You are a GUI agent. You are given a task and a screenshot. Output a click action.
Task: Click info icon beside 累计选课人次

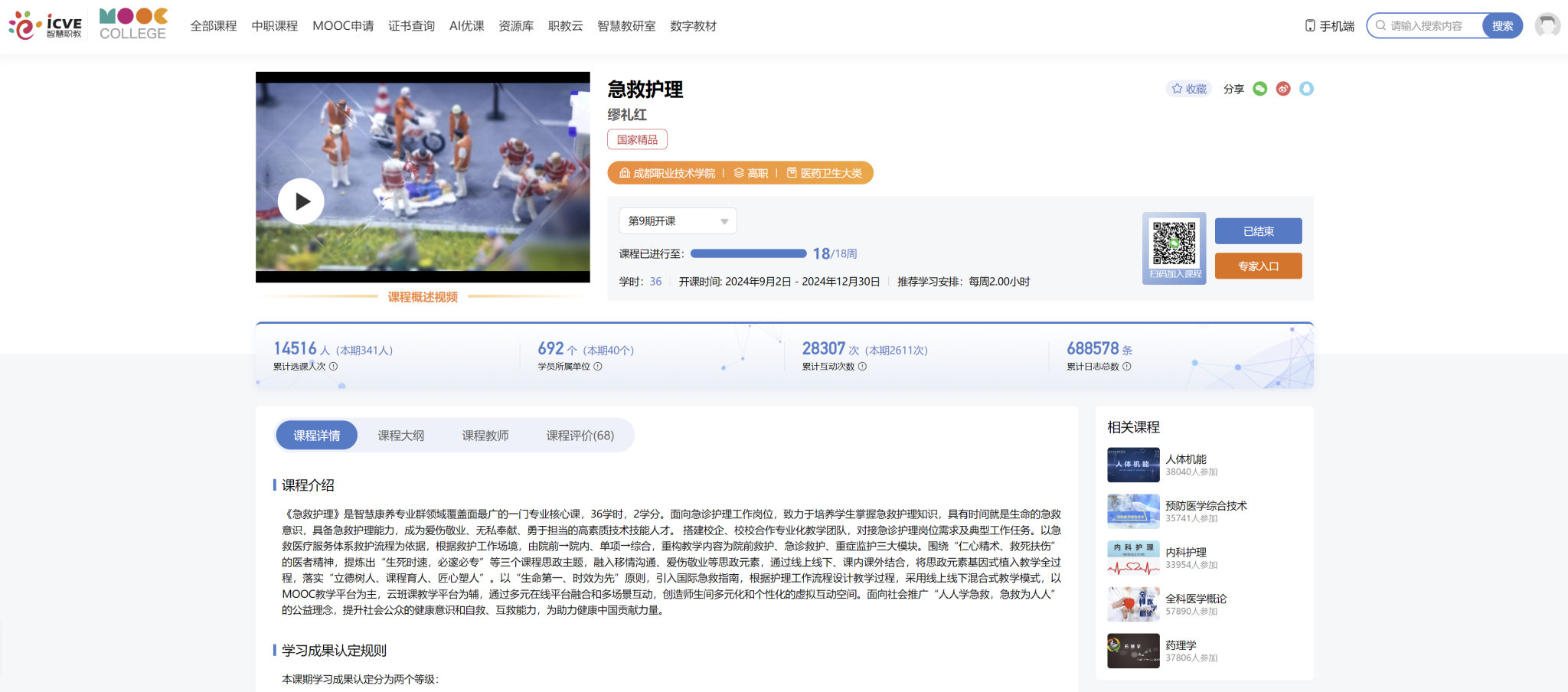[333, 367]
